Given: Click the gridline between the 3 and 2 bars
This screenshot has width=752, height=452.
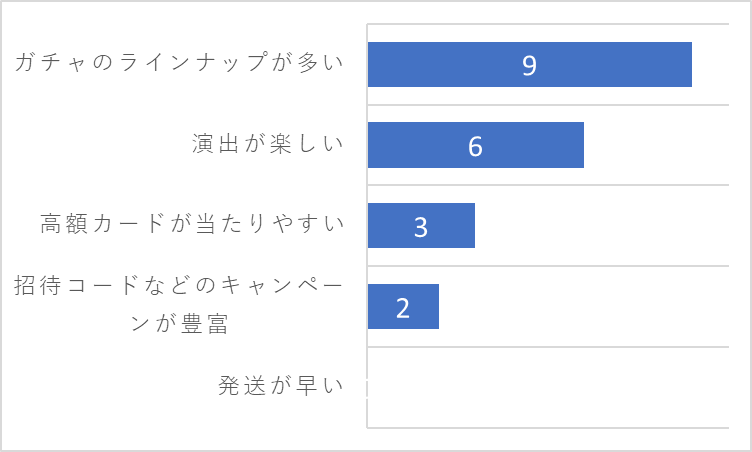Looking at the screenshot, I should point(548,266).
